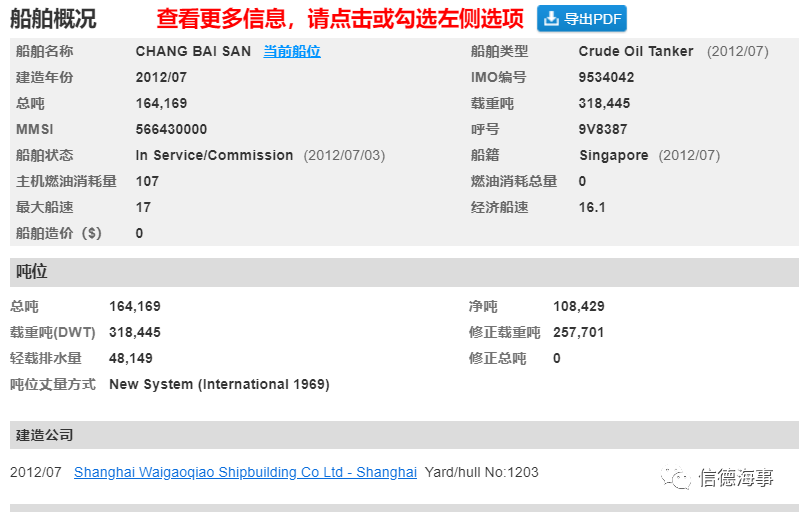This screenshot has height=512, width=799.
Task: Click the Singapore flag registry value
Action: point(614,155)
